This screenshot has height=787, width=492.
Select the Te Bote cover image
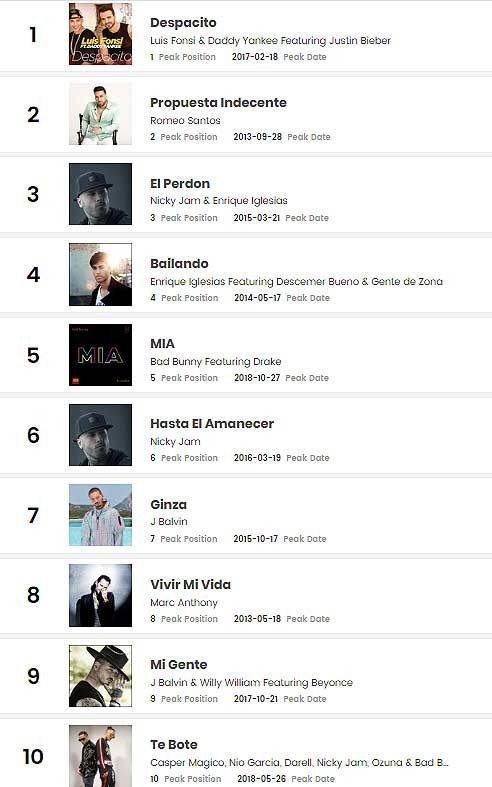click(100, 756)
